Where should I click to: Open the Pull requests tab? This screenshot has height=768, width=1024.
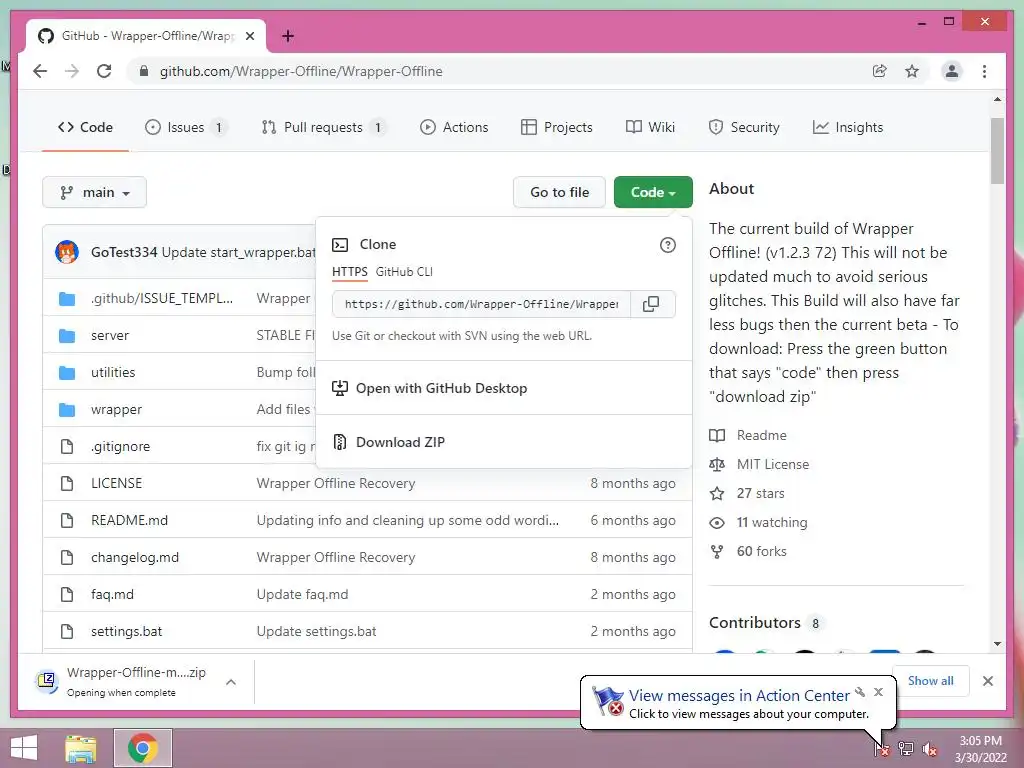[323, 127]
